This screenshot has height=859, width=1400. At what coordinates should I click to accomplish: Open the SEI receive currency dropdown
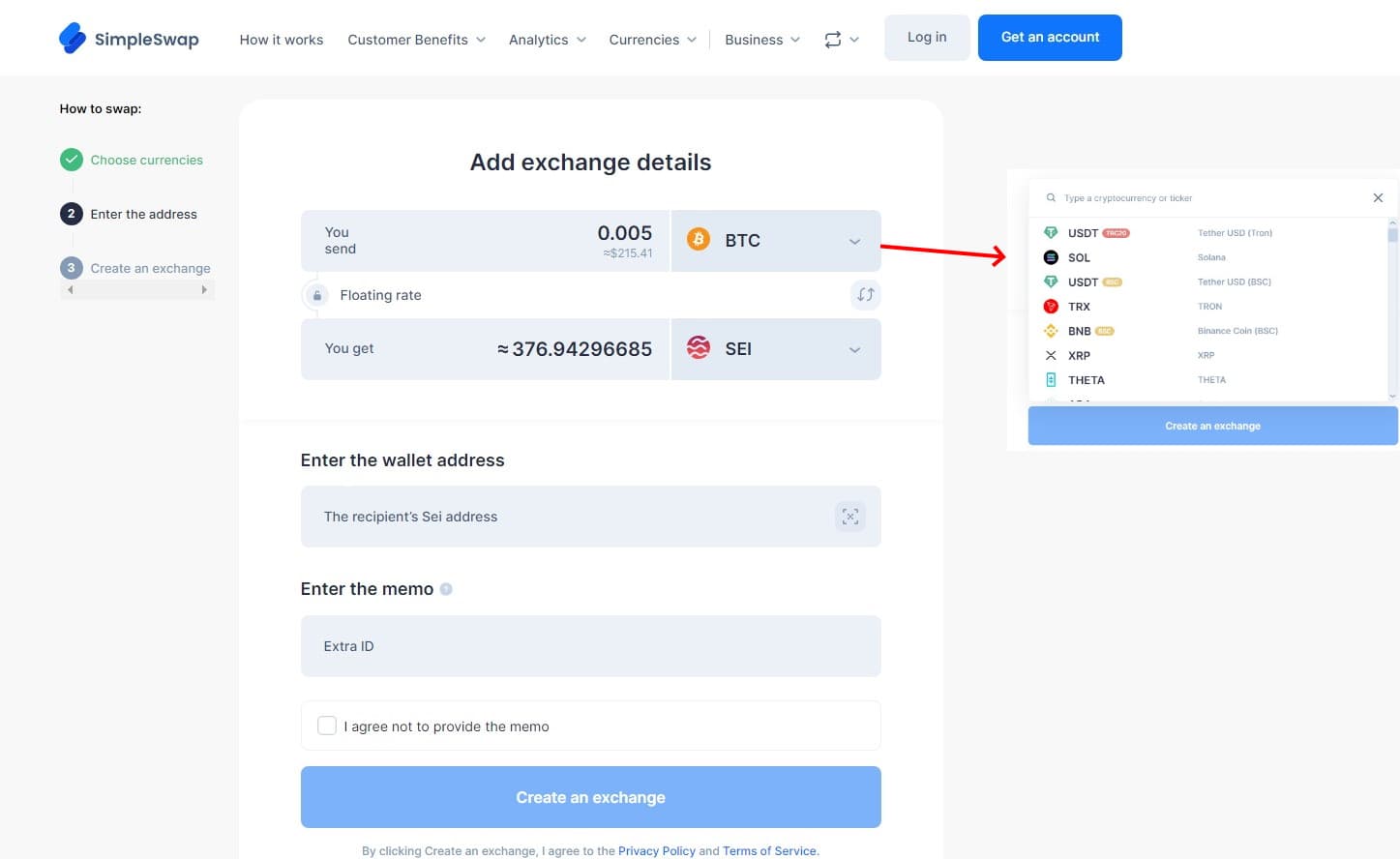776,348
